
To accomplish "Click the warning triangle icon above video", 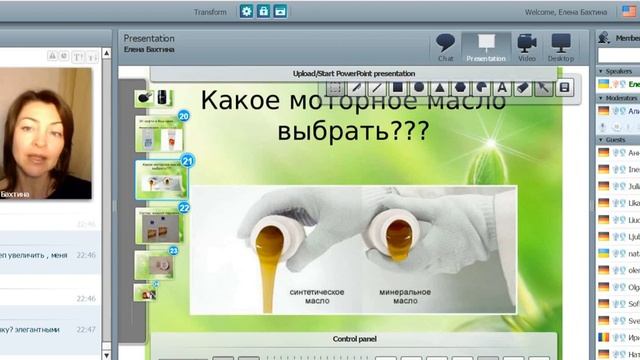I will 52,56.
